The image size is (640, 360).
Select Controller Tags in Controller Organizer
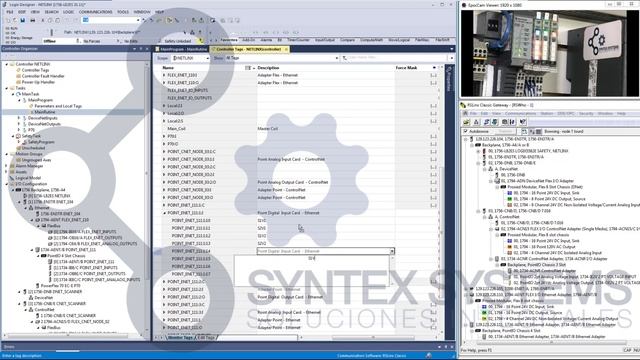(x=35, y=70)
